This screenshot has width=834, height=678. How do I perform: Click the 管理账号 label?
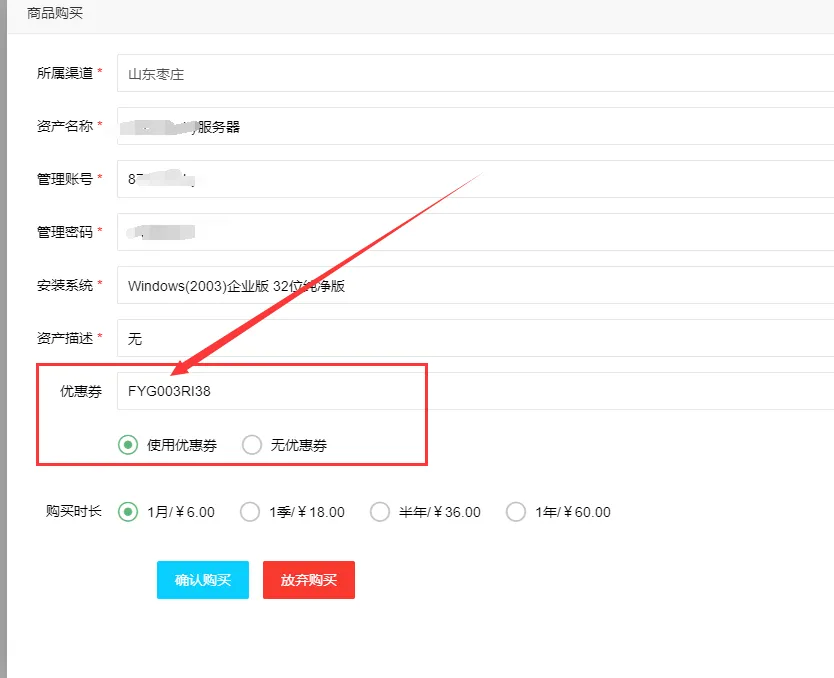coord(65,179)
